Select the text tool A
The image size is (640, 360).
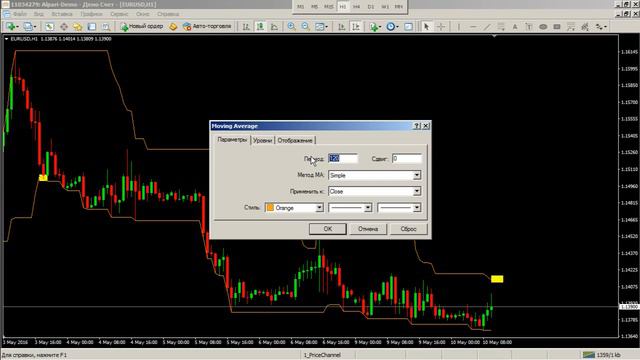click(515, 27)
